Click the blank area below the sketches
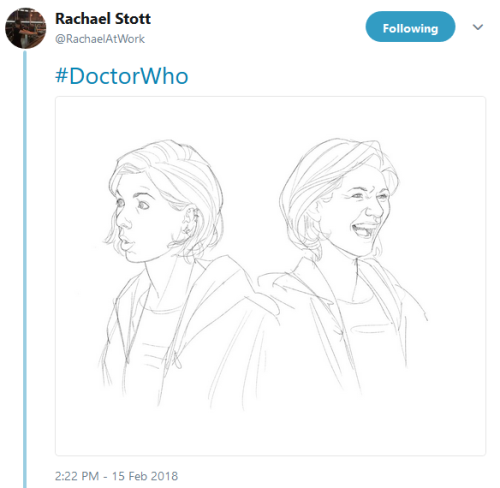Image resolution: width=500 pixels, height=488 pixels. 270,433
